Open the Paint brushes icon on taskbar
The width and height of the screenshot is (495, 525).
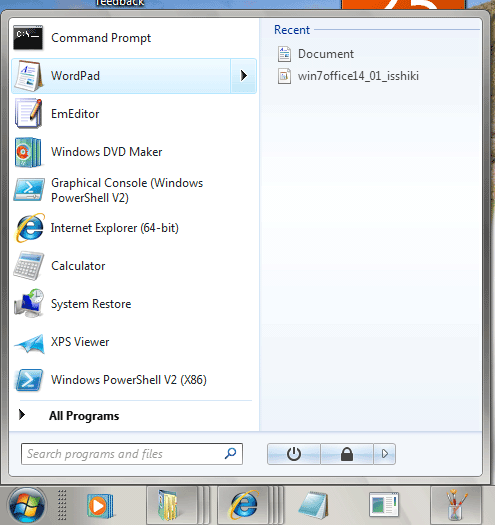click(455, 505)
